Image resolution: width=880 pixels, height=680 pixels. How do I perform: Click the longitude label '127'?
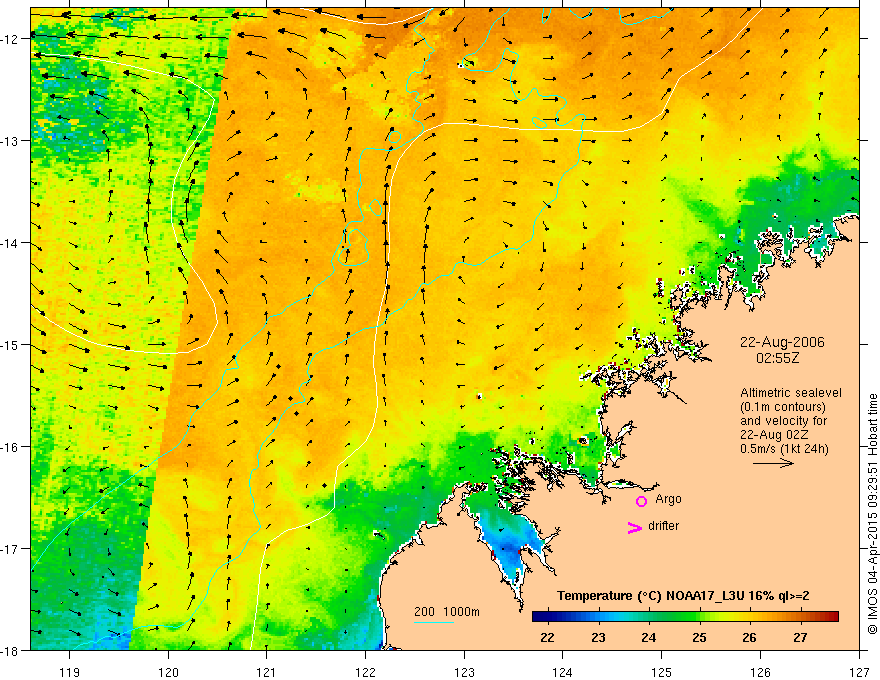[859, 672]
